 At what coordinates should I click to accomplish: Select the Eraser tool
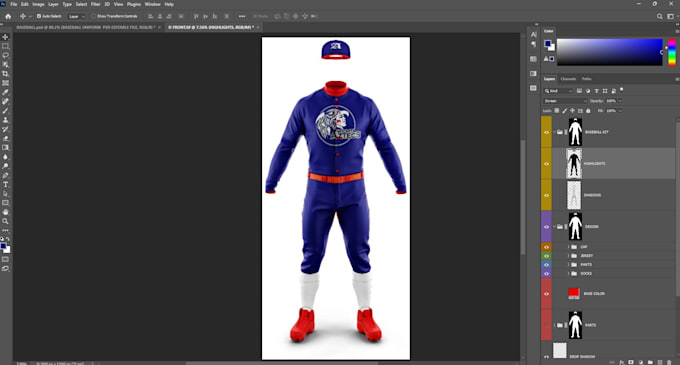[x=5, y=139]
